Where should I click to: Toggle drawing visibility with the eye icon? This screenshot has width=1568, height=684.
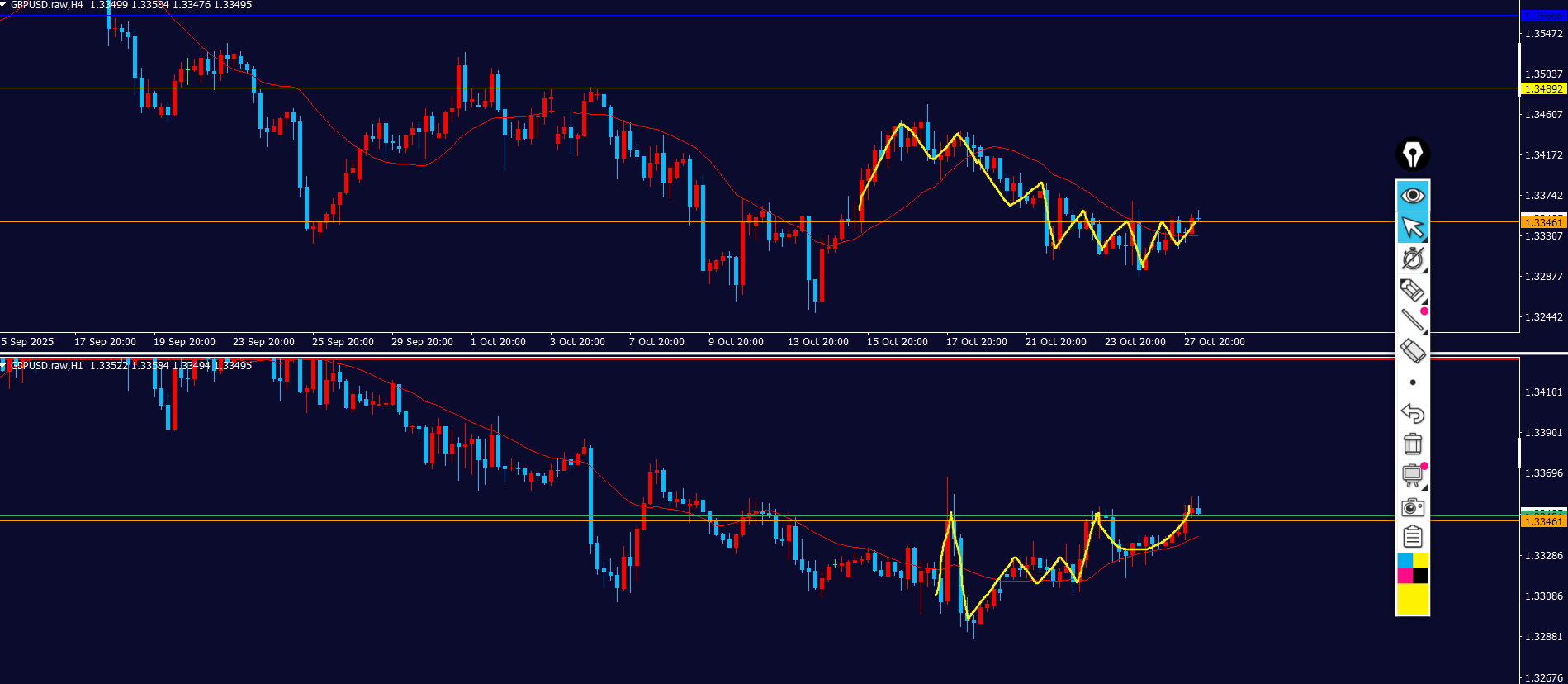[x=1412, y=196]
